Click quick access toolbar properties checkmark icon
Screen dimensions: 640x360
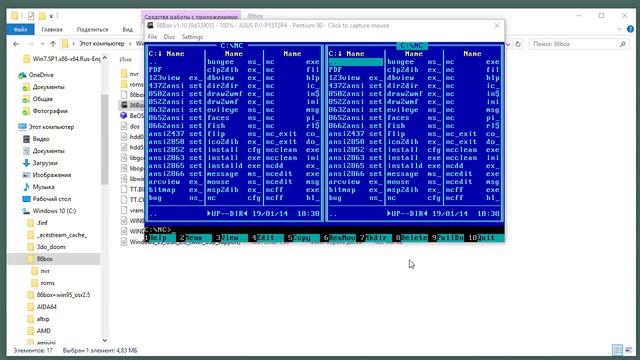click(x=31, y=16)
